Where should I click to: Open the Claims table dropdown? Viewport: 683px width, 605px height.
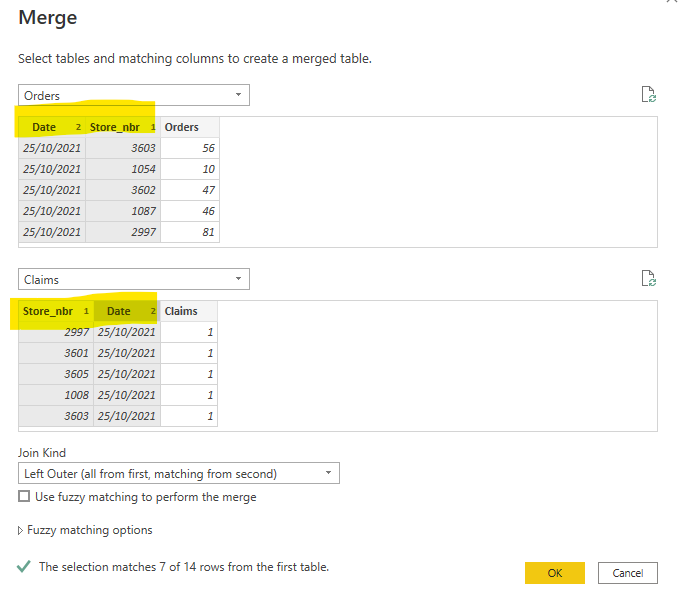[x=134, y=279]
